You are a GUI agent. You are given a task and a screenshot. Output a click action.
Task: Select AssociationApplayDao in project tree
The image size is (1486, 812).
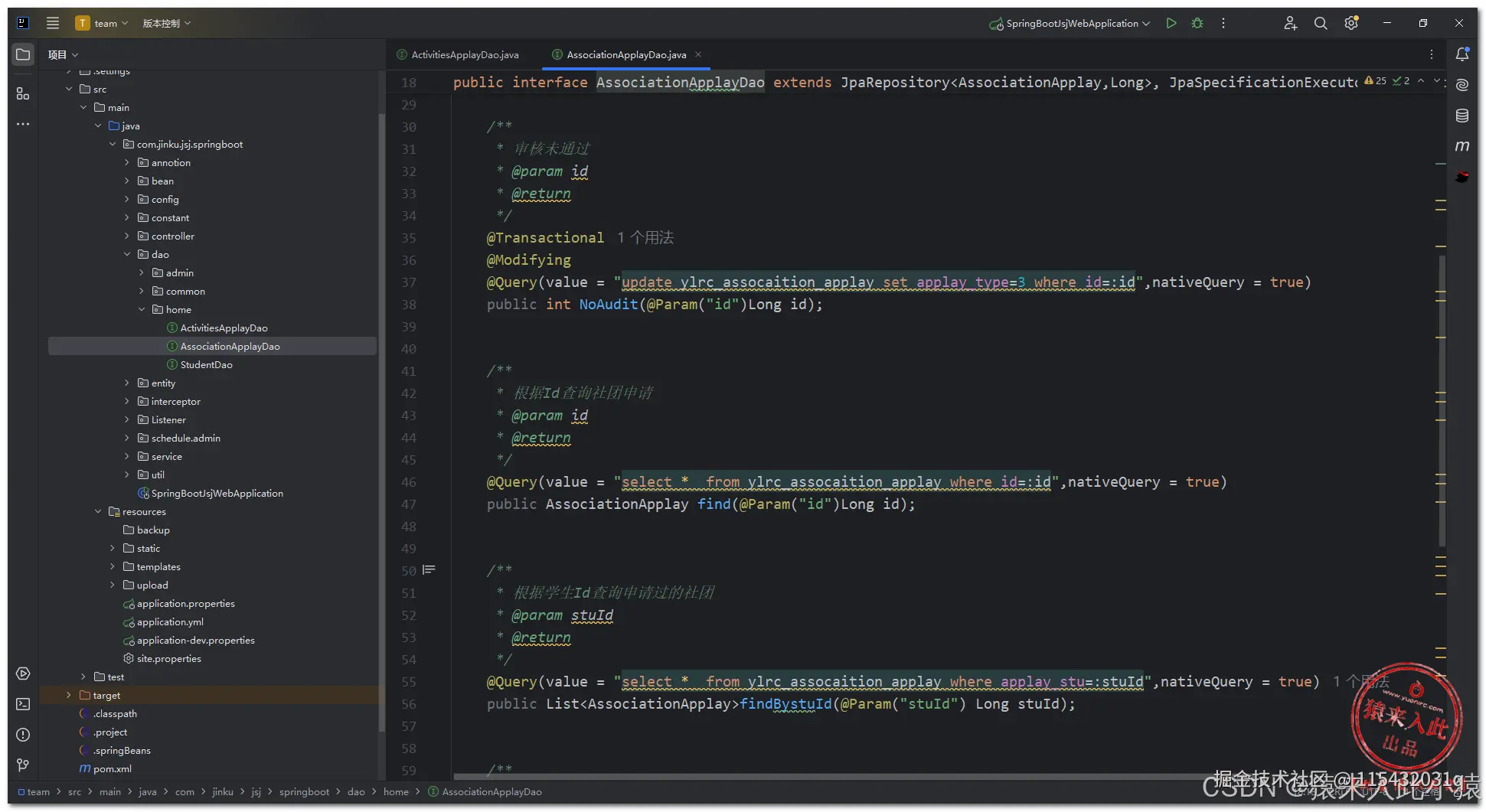(230, 346)
